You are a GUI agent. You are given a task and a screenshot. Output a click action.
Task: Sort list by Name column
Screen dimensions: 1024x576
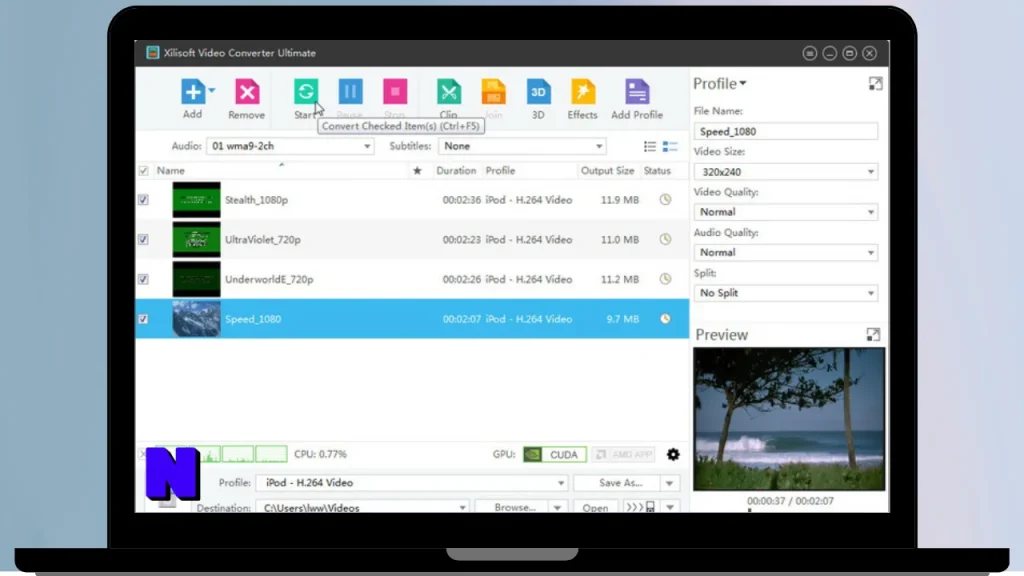(170, 171)
